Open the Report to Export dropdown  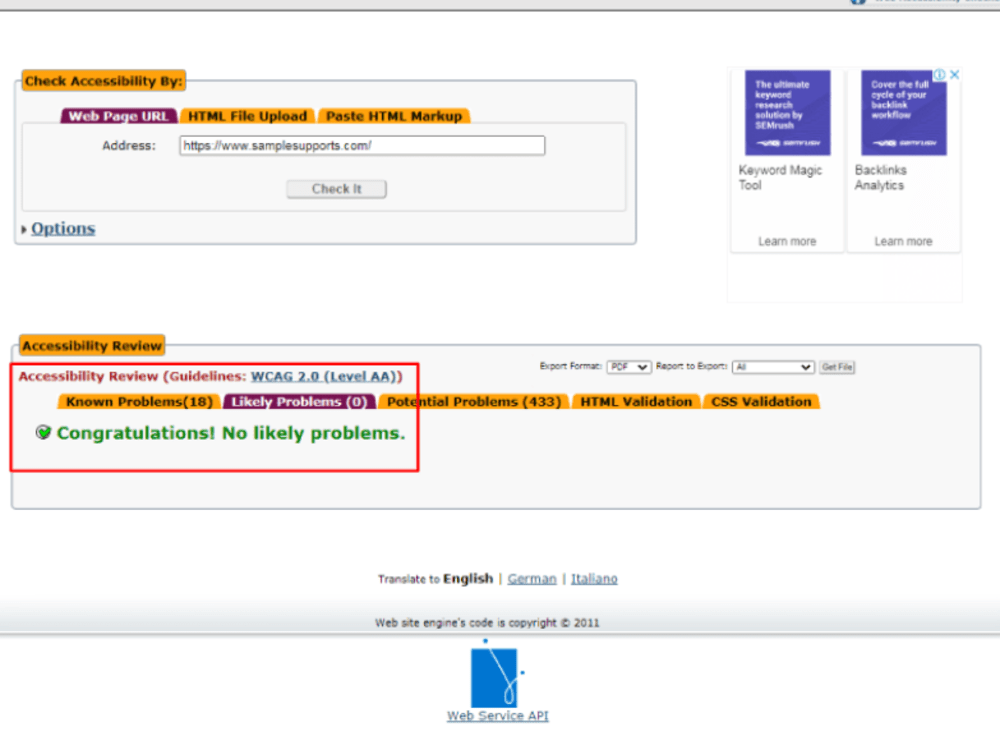773,367
